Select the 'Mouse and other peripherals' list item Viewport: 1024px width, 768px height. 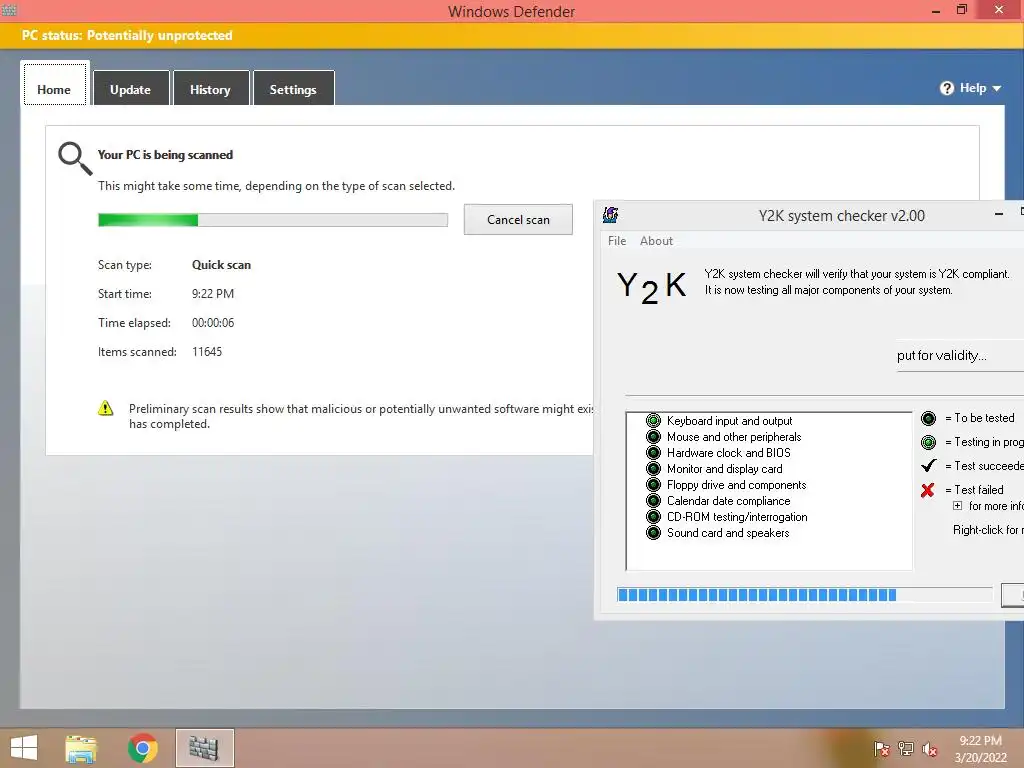(x=734, y=437)
